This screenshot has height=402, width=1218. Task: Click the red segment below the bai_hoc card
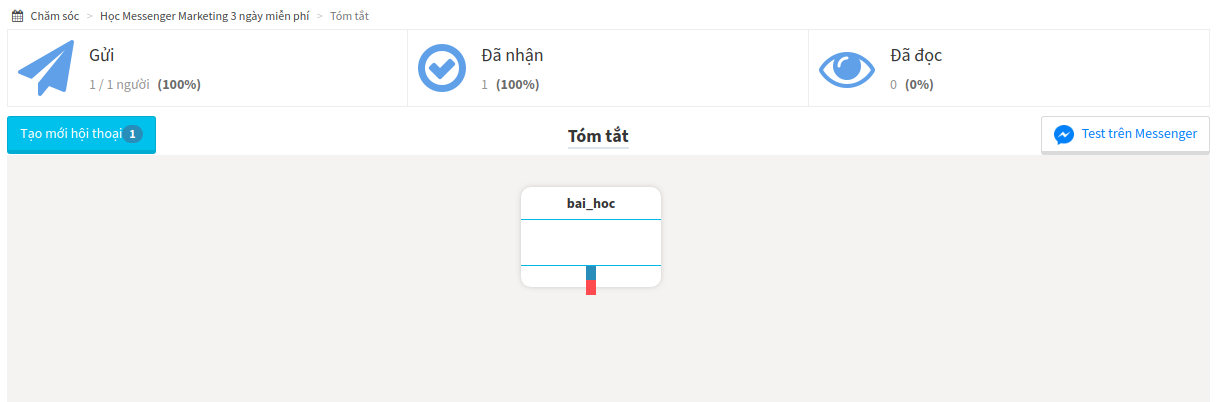click(x=591, y=288)
